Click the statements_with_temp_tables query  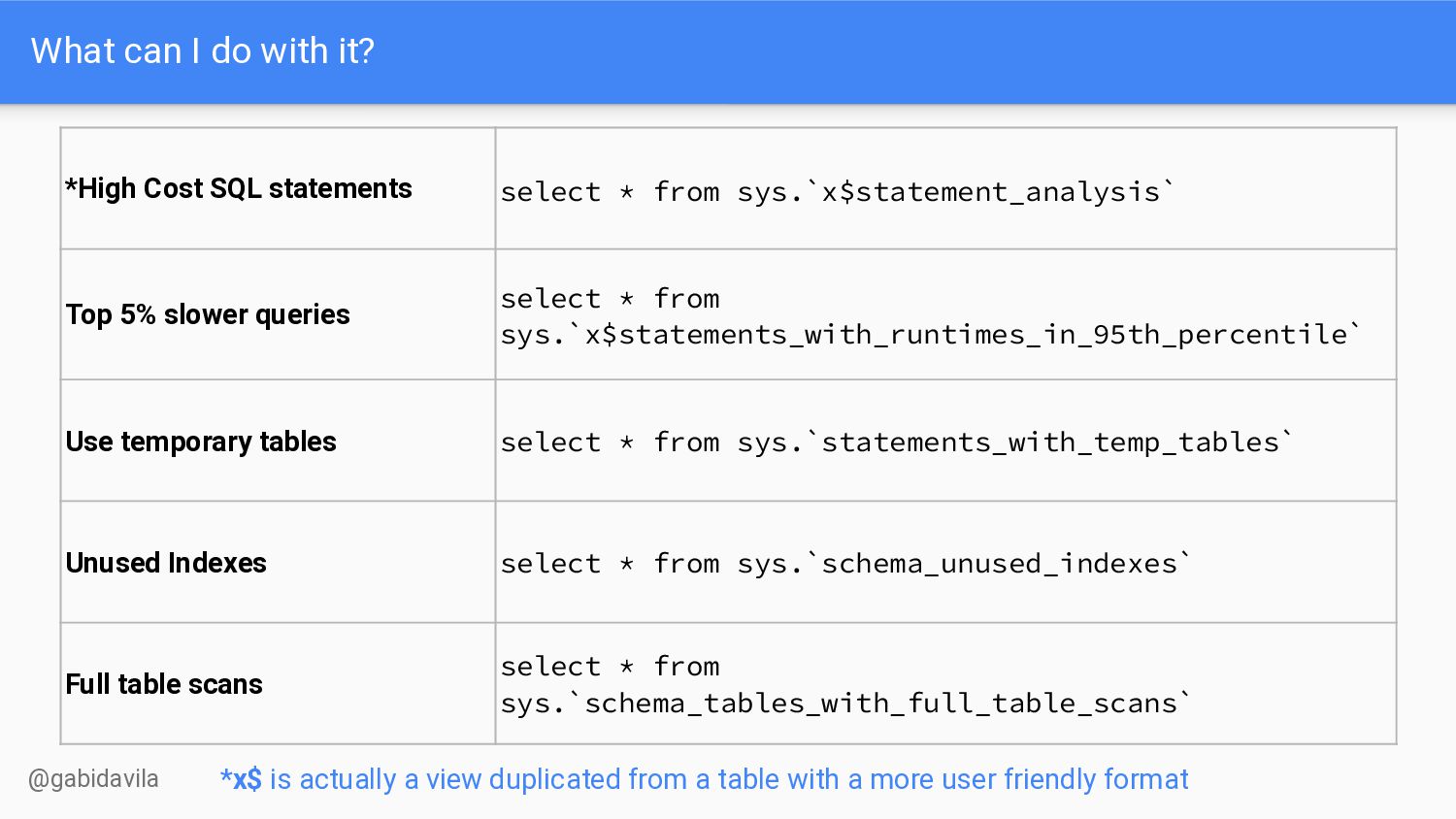coord(897,442)
